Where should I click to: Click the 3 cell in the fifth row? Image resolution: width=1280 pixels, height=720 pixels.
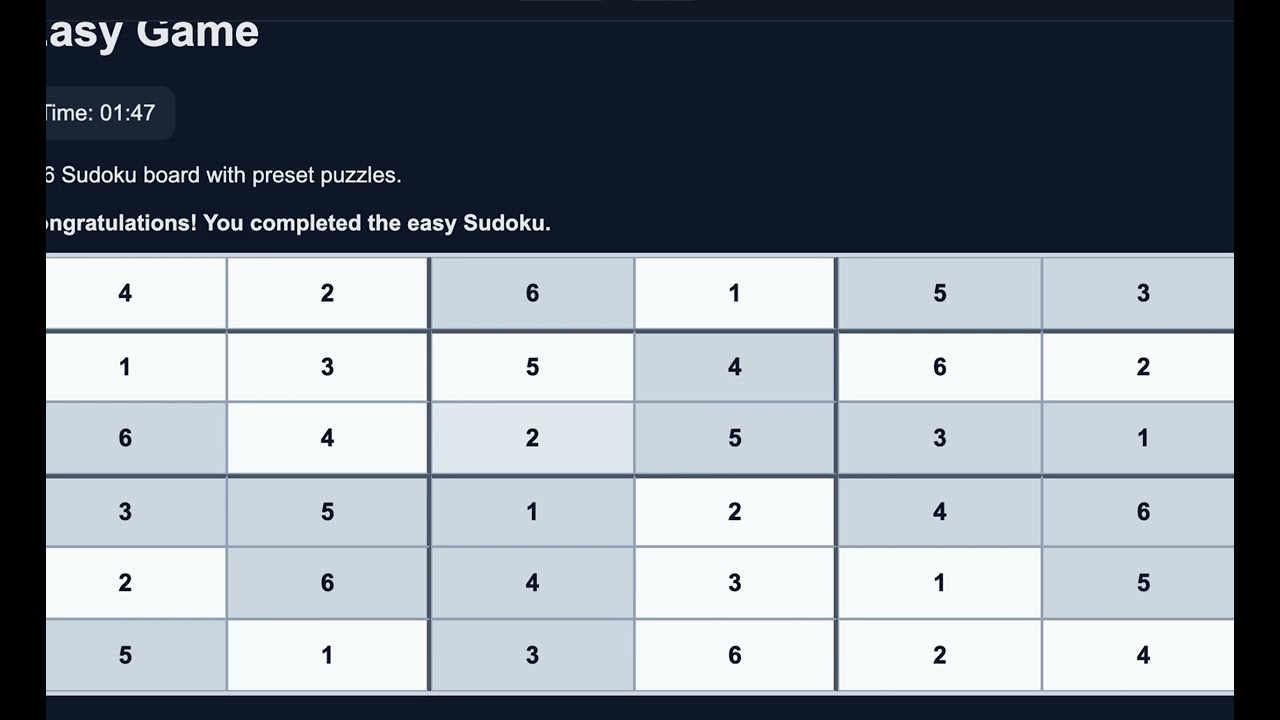coord(735,583)
